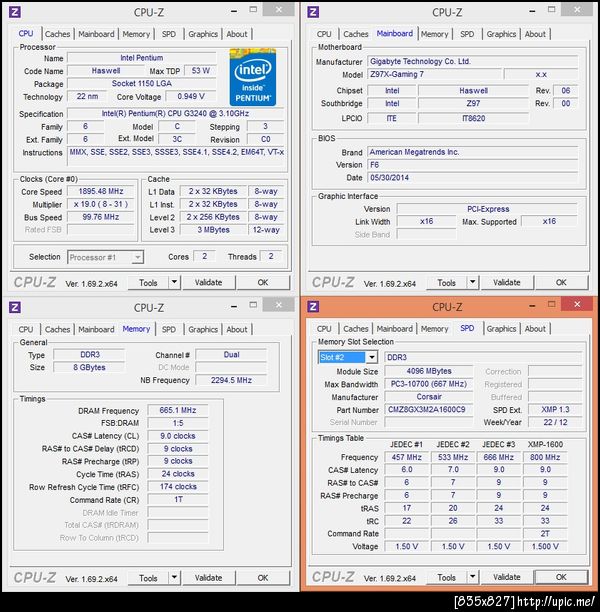Click Tools button in Memory window
The image size is (600, 612).
148,578
